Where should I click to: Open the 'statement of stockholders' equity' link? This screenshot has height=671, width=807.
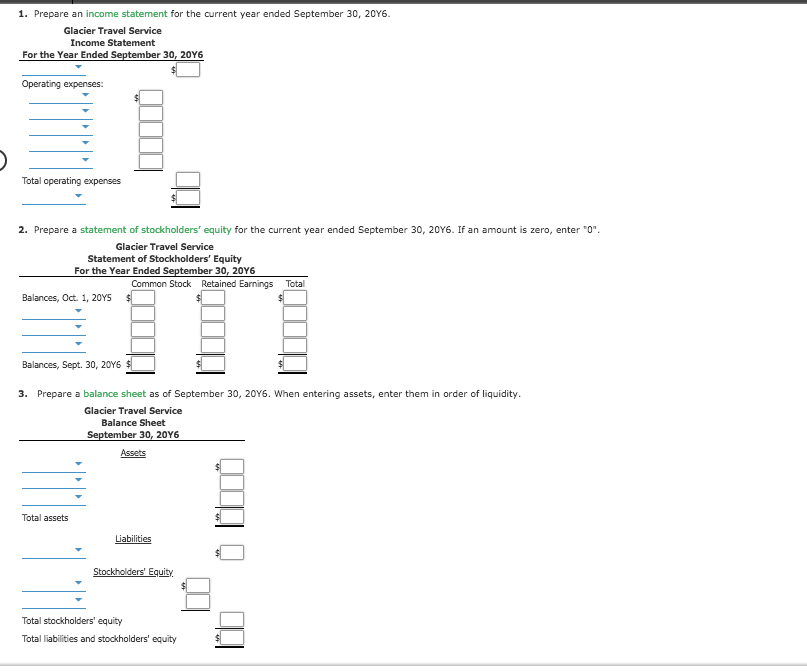click(155, 230)
